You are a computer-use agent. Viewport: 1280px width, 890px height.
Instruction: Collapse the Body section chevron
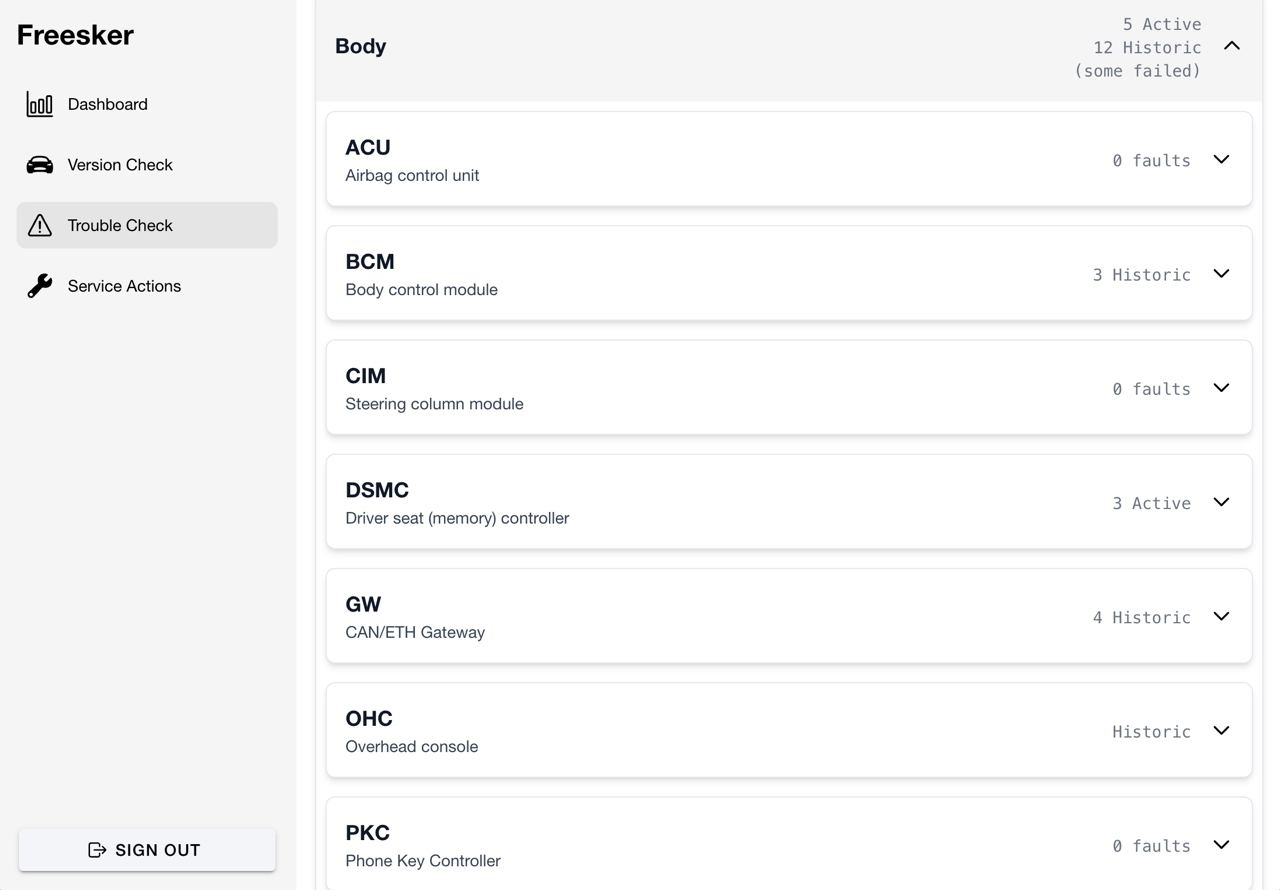pos(1232,46)
